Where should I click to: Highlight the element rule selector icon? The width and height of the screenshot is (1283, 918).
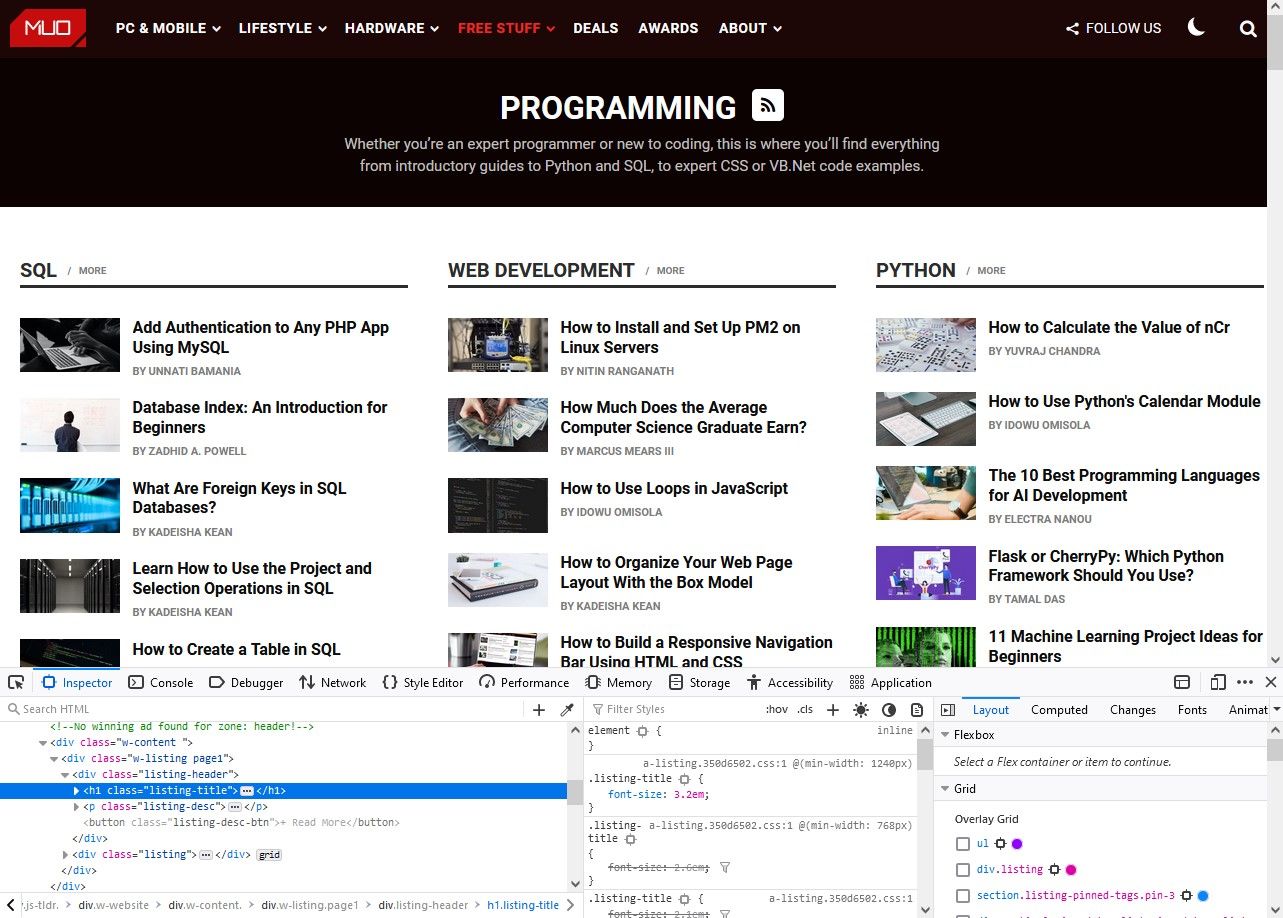pos(642,731)
